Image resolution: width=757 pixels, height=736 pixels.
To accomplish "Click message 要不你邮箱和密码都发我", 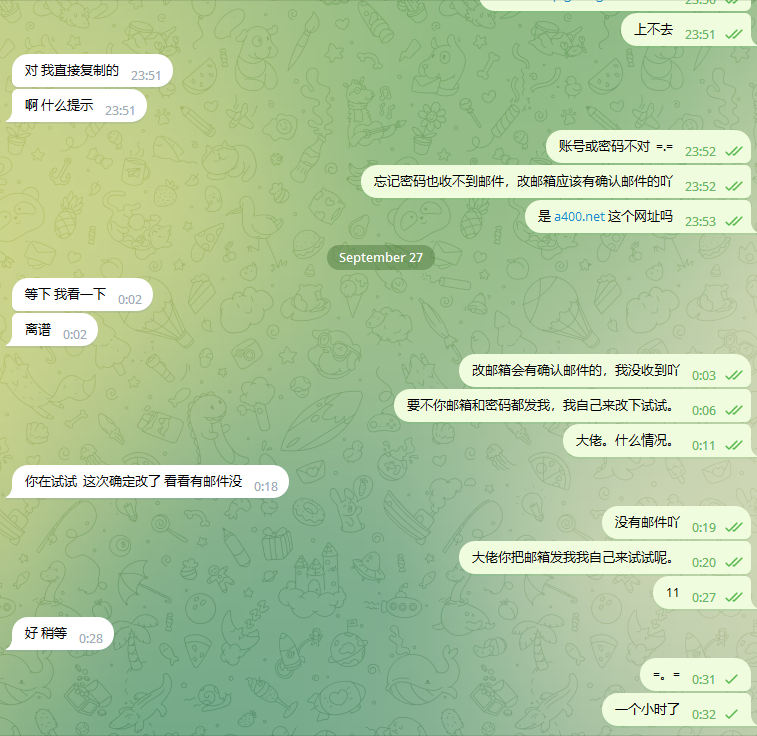I will [572, 405].
